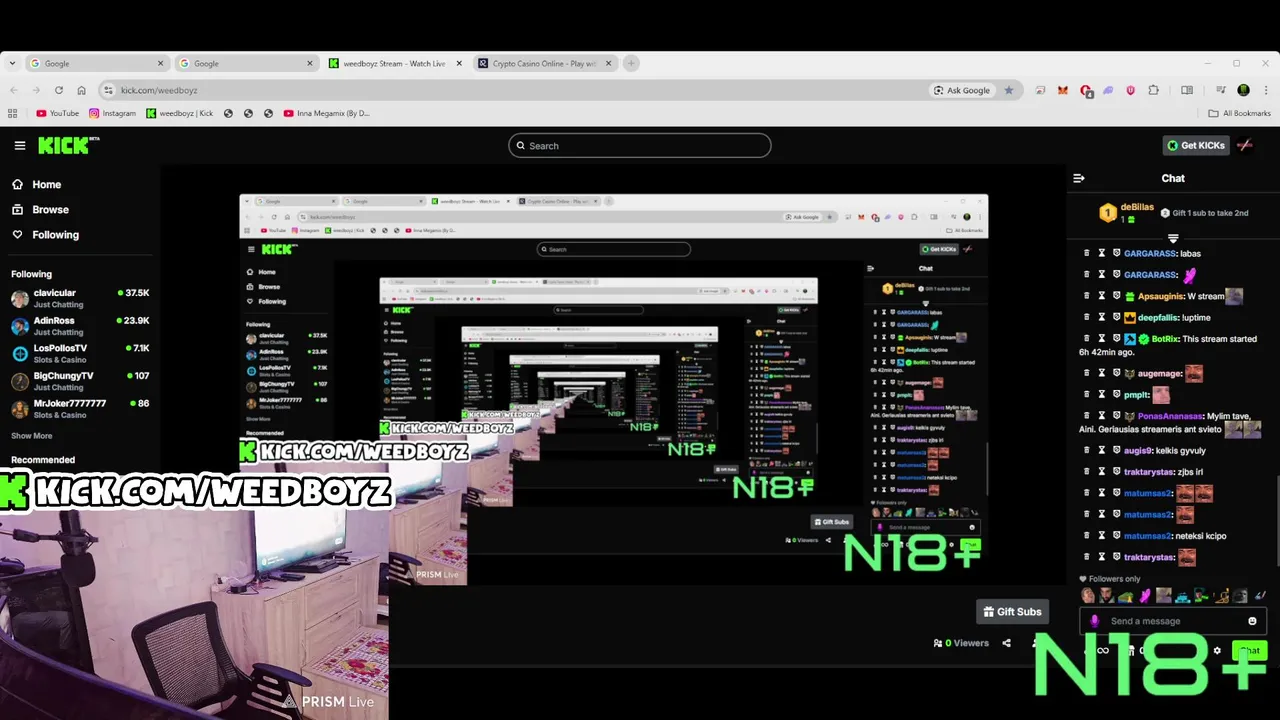Click the site info icon in address bar

pyautogui.click(x=108, y=90)
